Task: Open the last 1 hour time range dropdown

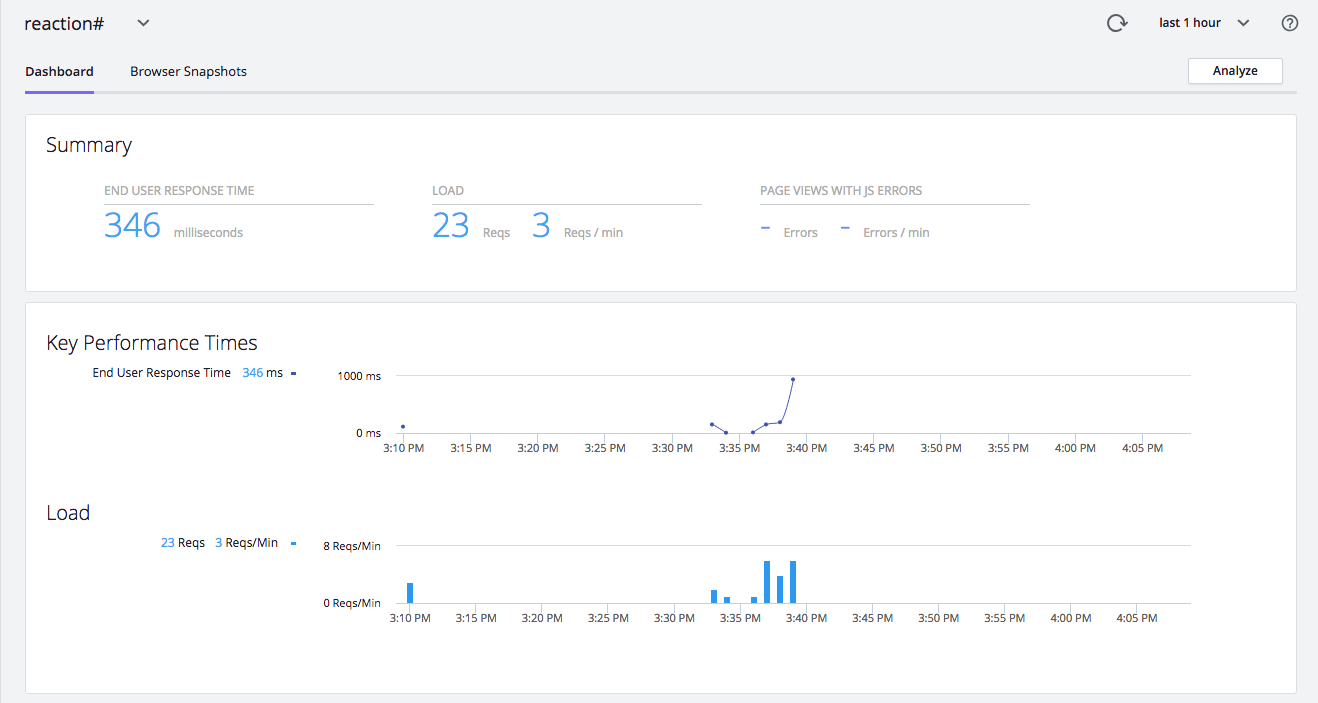Action: tap(1204, 23)
